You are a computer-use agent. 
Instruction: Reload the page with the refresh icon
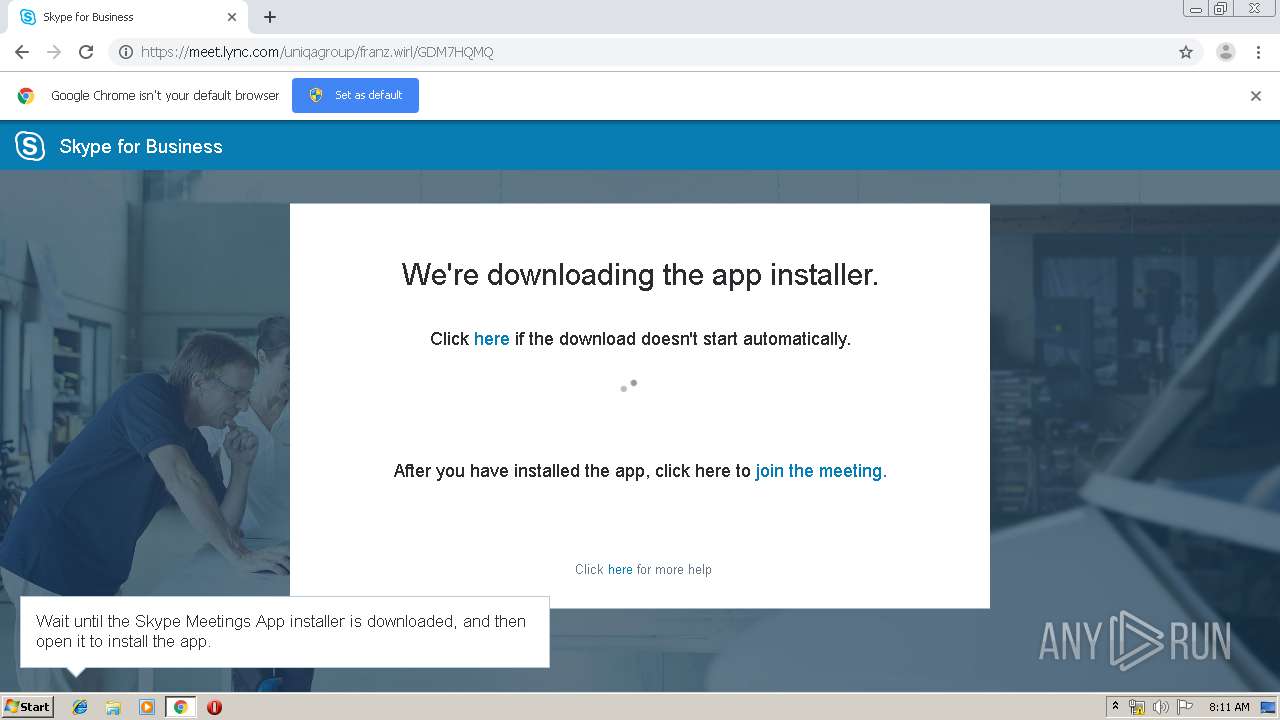[86, 52]
